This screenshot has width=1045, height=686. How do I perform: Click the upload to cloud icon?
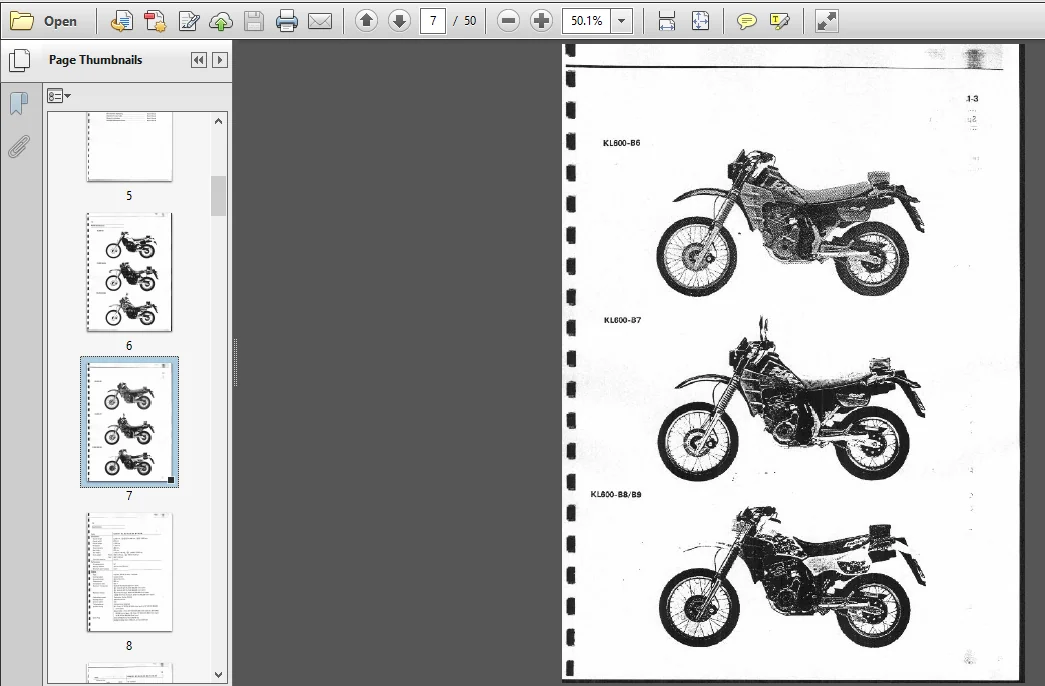pyautogui.click(x=221, y=21)
